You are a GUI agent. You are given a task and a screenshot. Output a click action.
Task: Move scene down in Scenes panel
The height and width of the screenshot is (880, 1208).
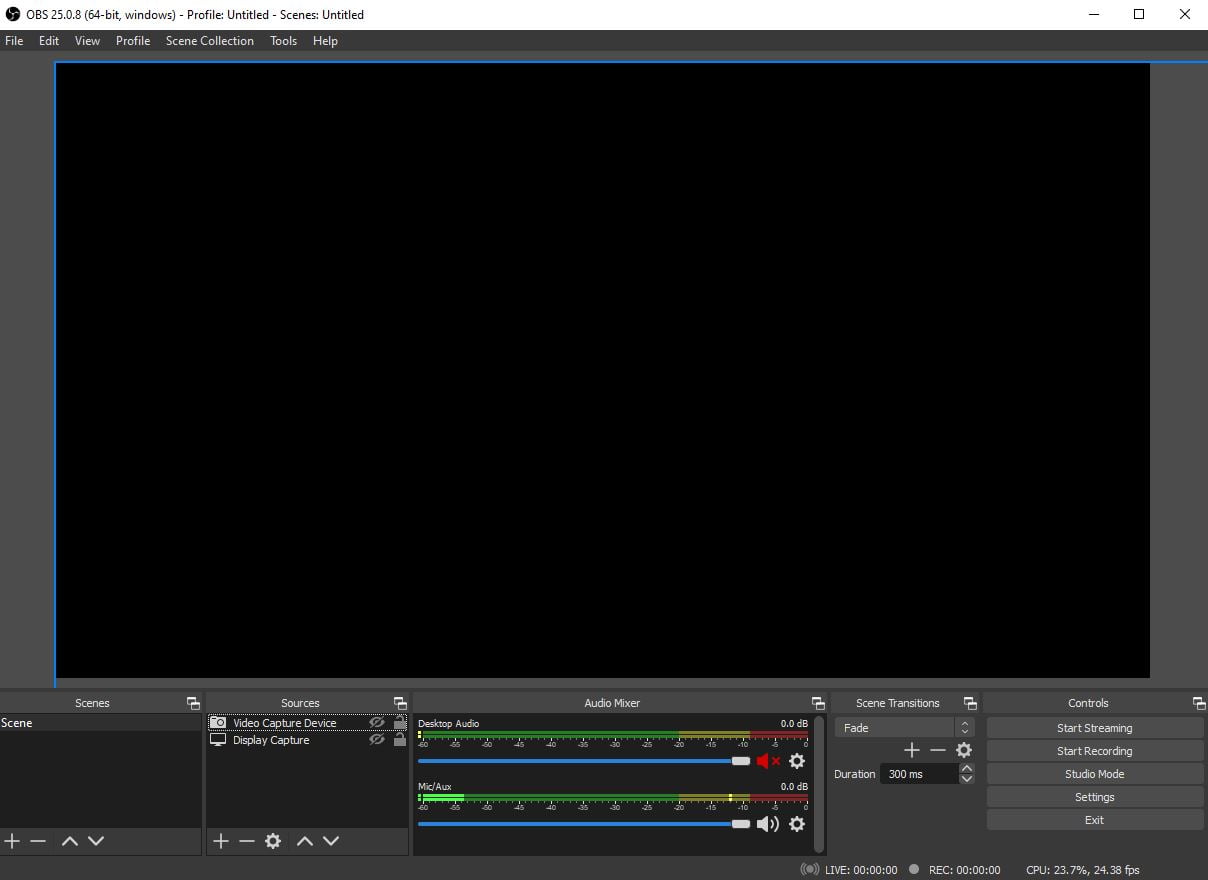pyautogui.click(x=96, y=841)
